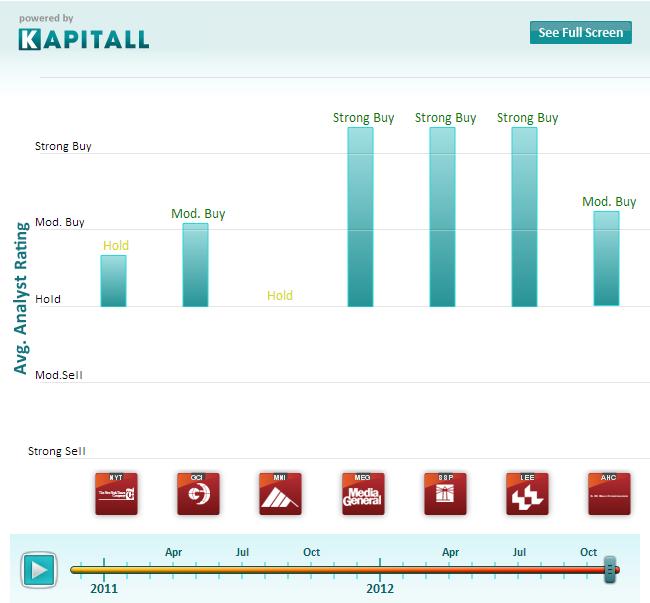Open the chart with See Full Screen

pyautogui.click(x=580, y=32)
